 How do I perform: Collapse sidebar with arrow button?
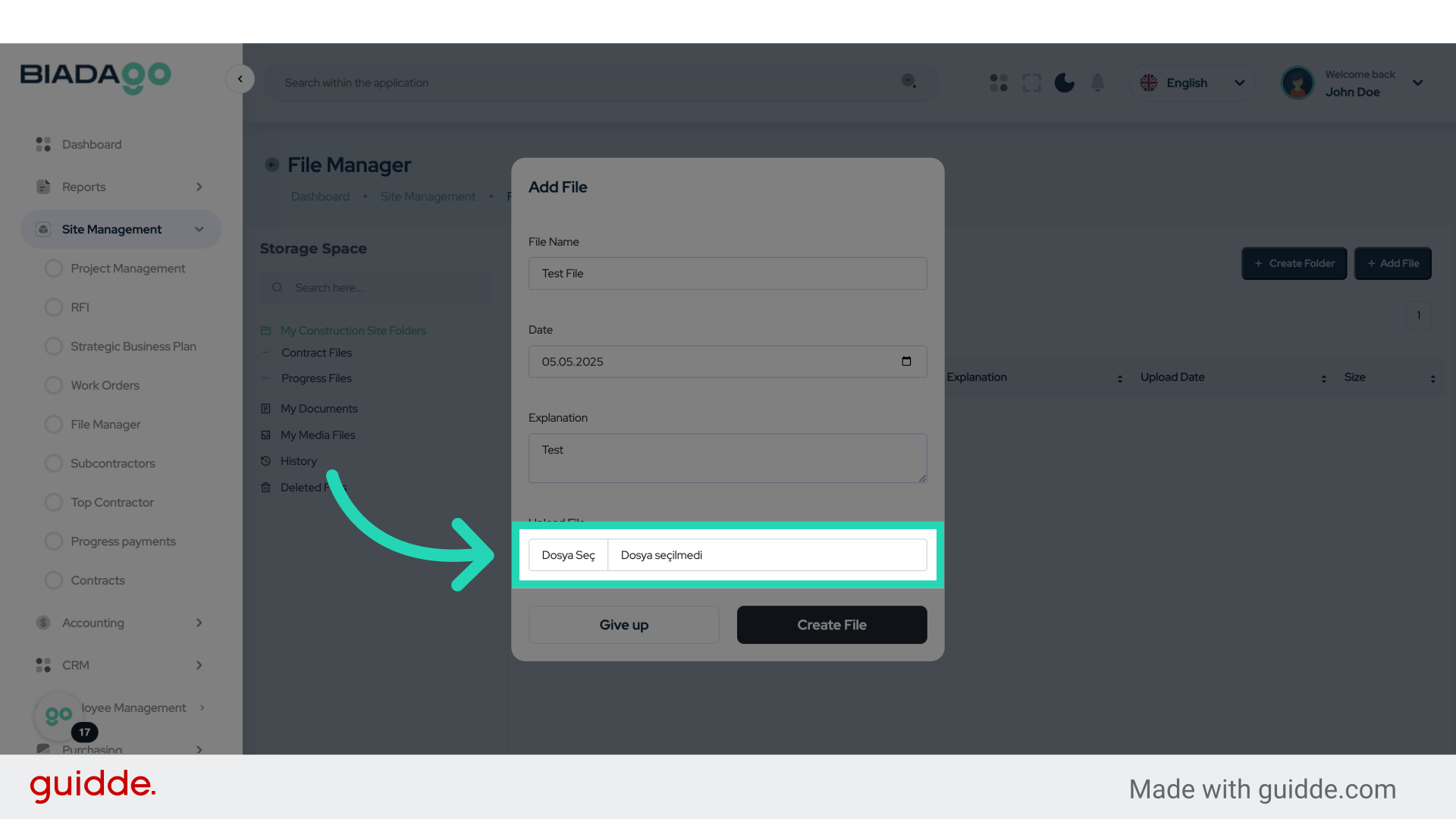pos(240,79)
